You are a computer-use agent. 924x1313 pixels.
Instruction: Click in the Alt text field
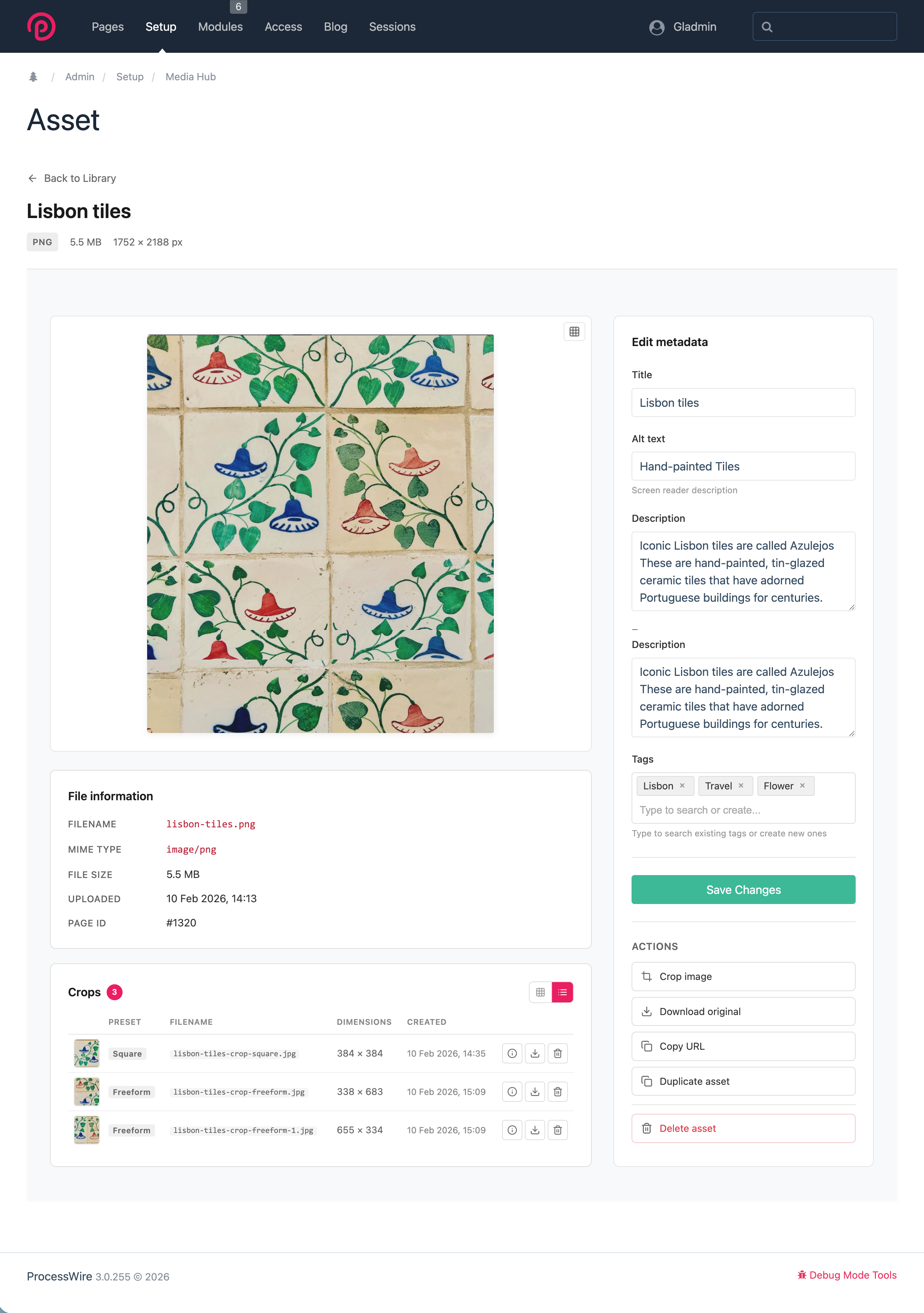(743, 466)
